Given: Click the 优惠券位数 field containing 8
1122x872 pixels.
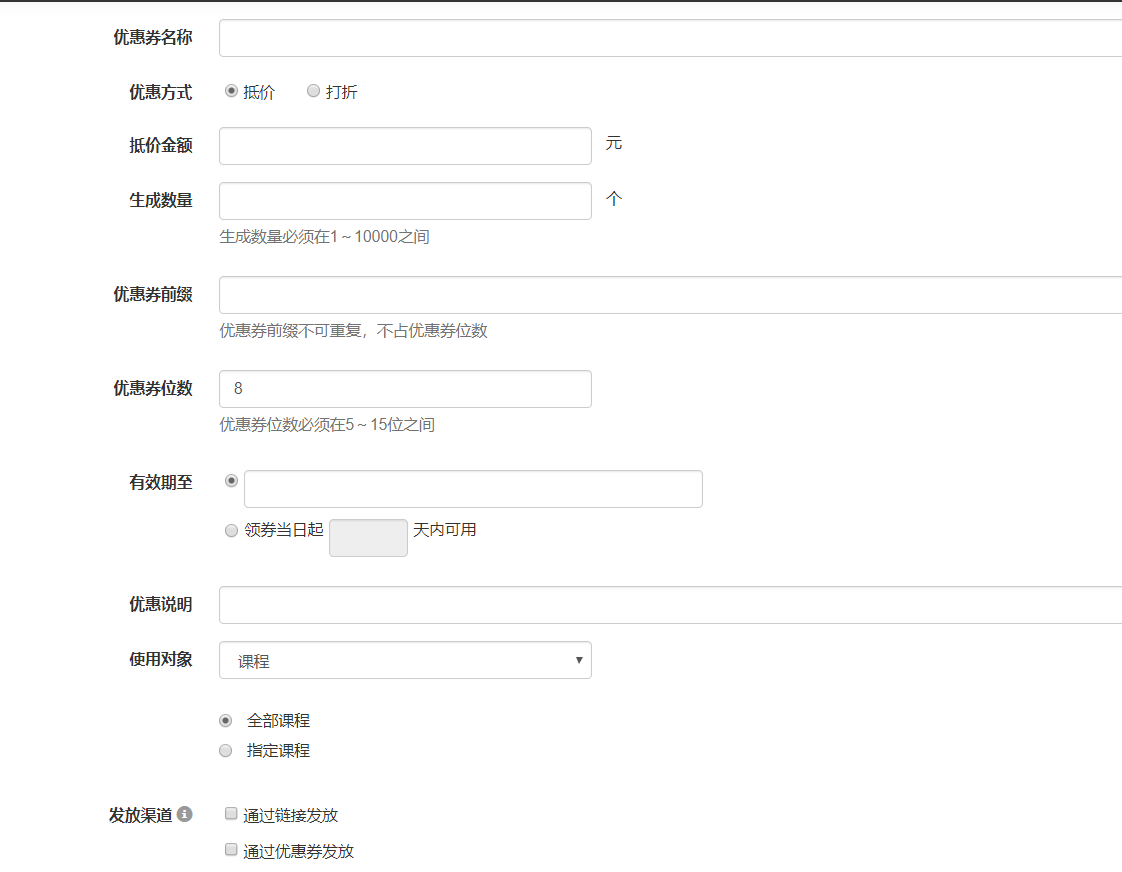Looking at the screenshot, I should tap(405, 389).
